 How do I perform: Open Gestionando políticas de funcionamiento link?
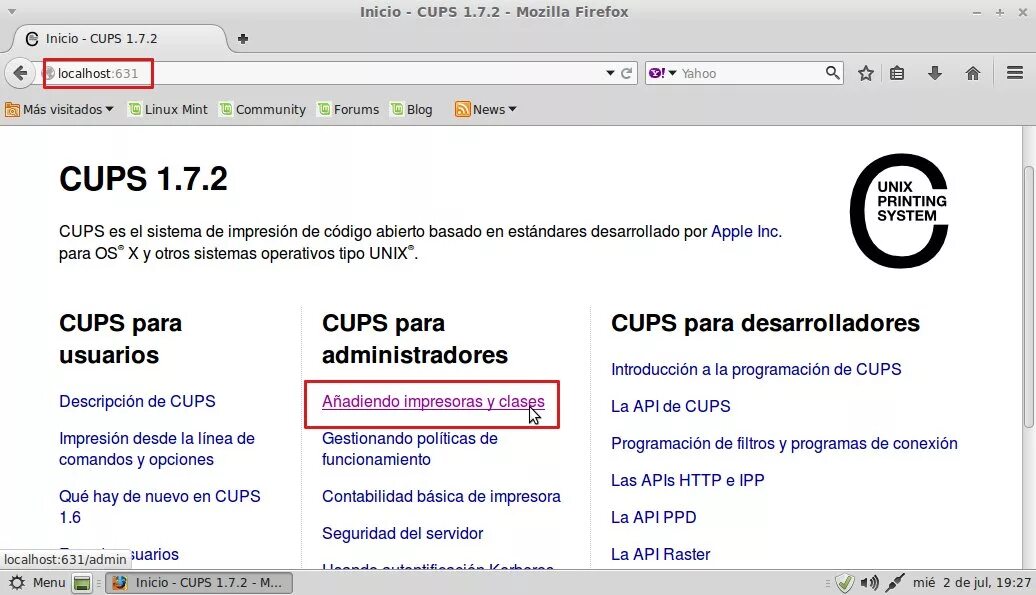(x=410, y=449)
